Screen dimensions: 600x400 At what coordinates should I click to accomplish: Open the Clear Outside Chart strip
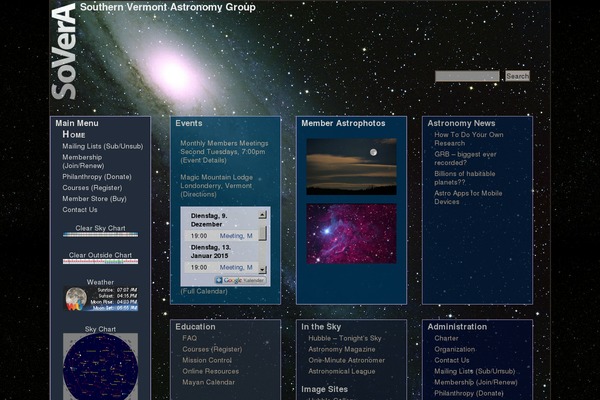click(x=100, y=261)
